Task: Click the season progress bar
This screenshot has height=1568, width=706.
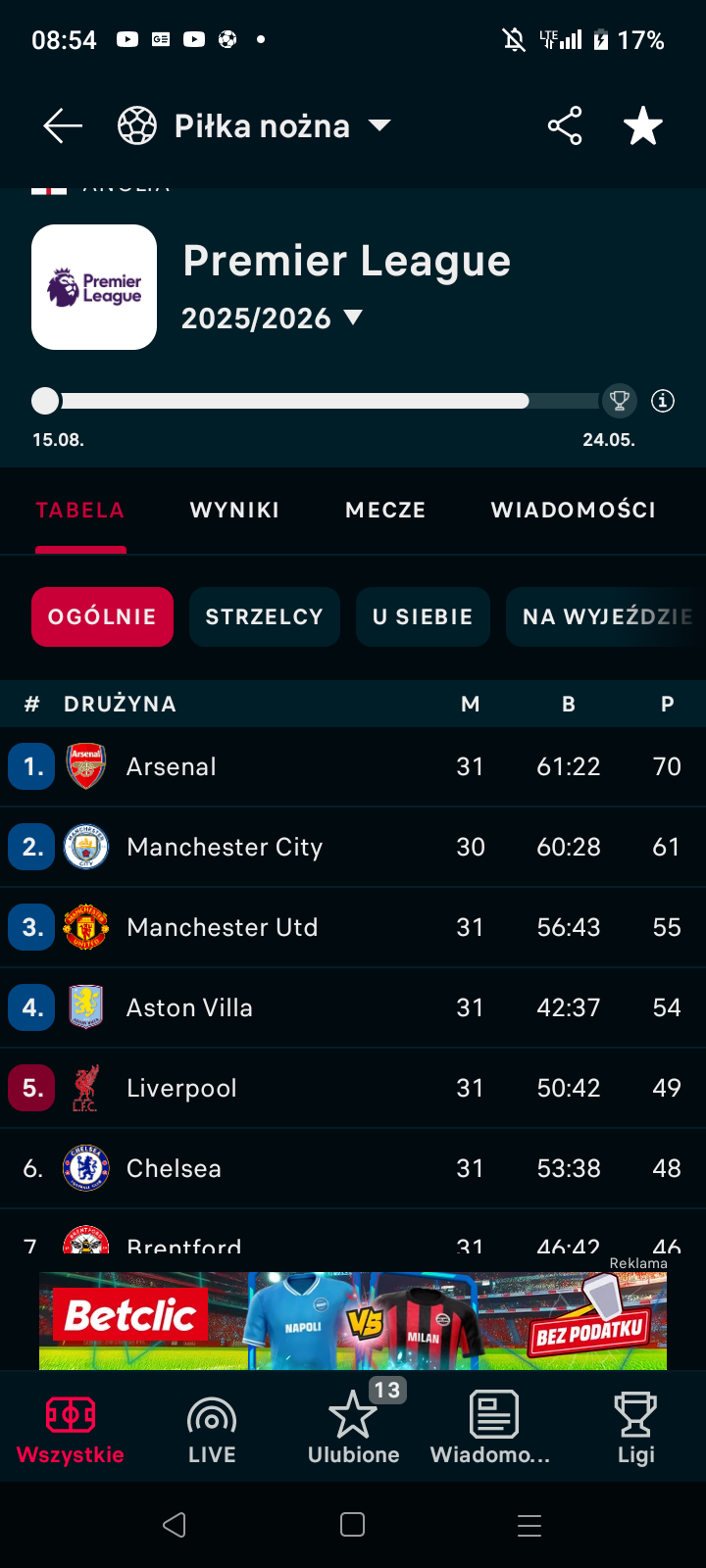Action: tap(294, 401)
